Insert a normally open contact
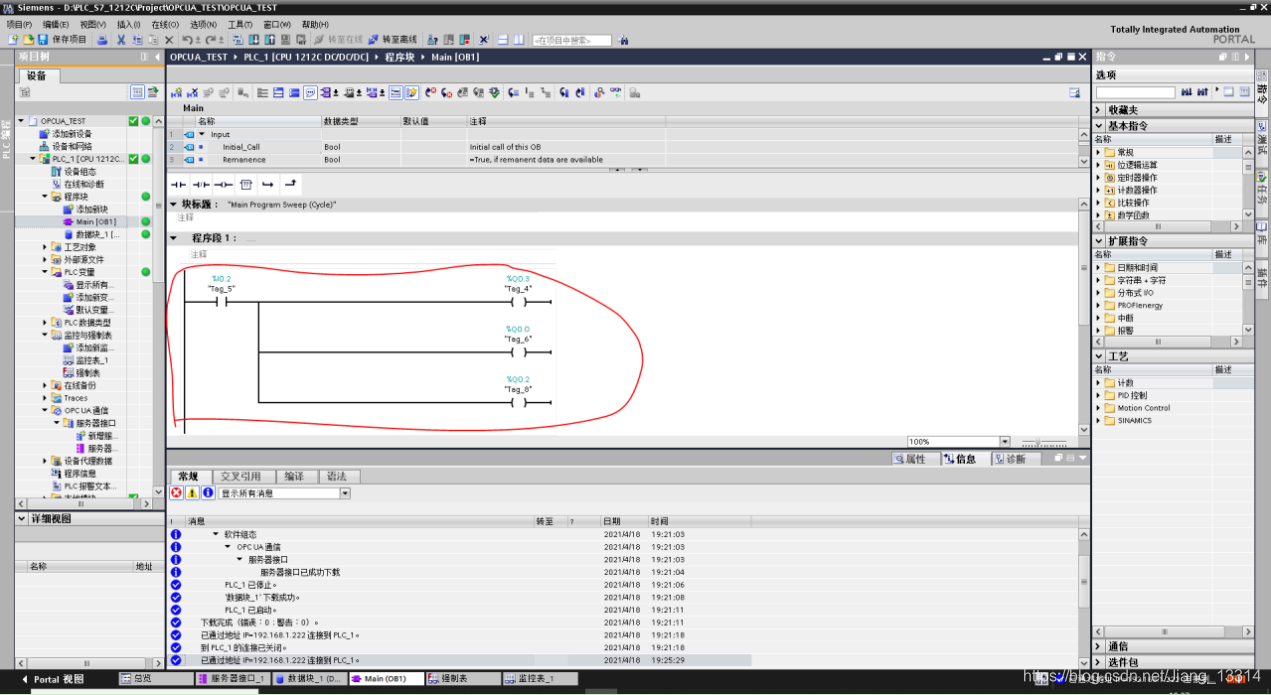 pos(179,185)
